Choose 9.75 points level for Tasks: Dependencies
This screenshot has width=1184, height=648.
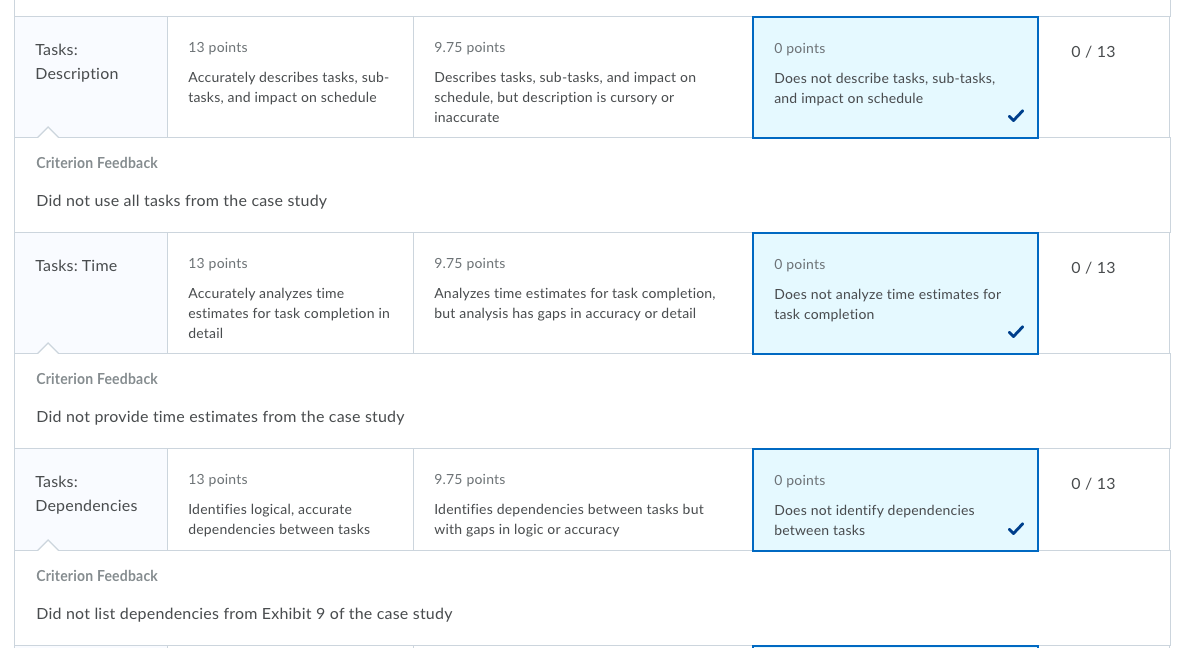pos(583,500)
